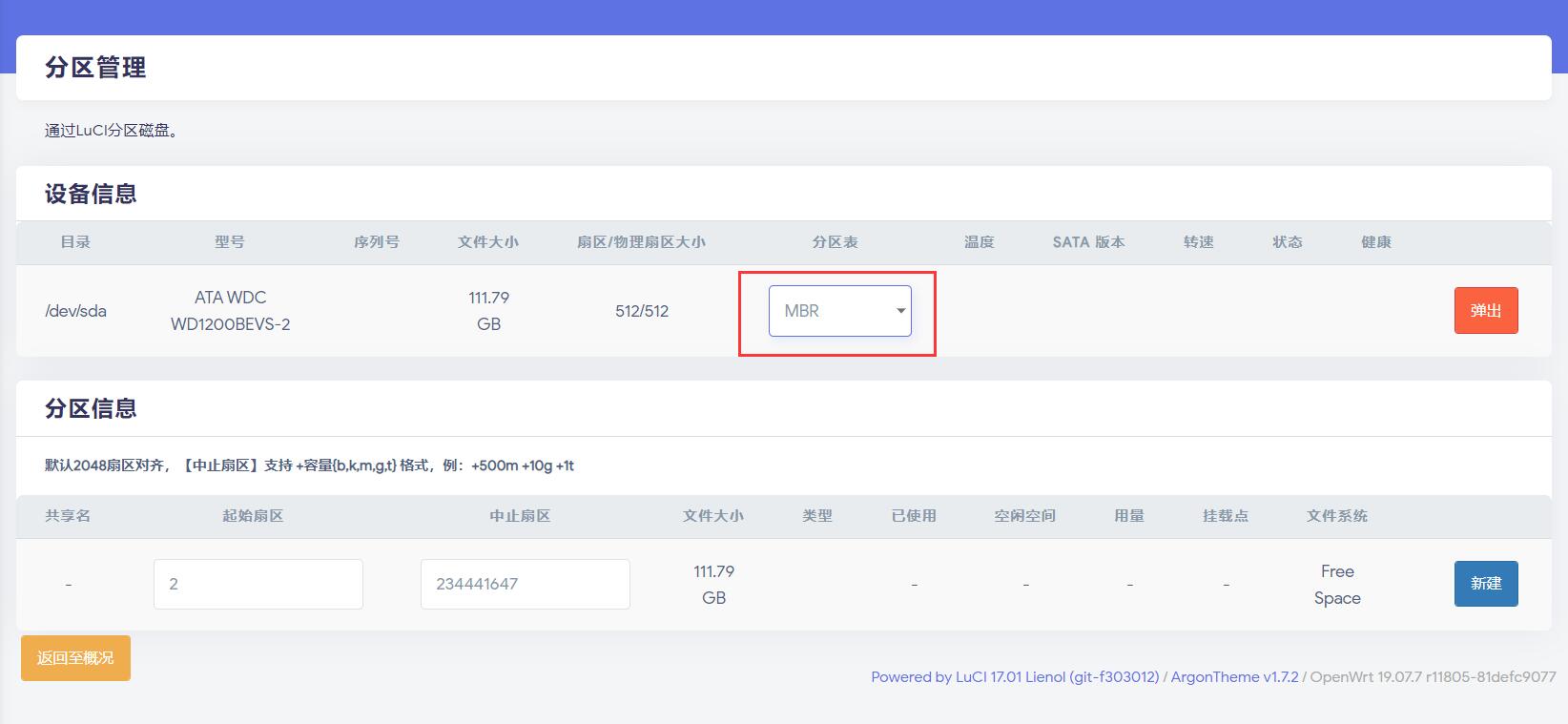Click the 分区信息 section title
Image resolution: width=1568 pixels, height=724 pixels.
91,408
